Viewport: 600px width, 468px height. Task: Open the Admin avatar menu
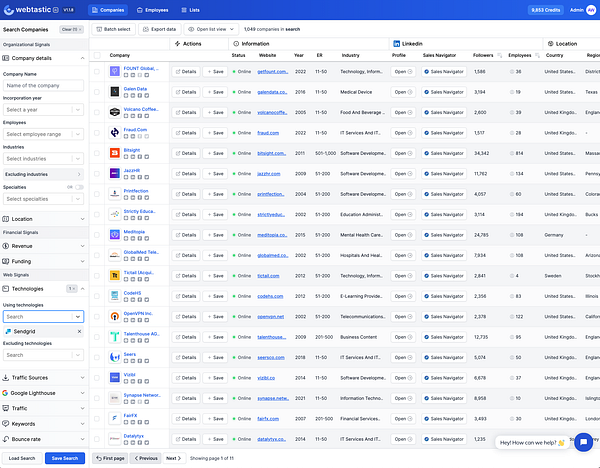tap(591, 9)
